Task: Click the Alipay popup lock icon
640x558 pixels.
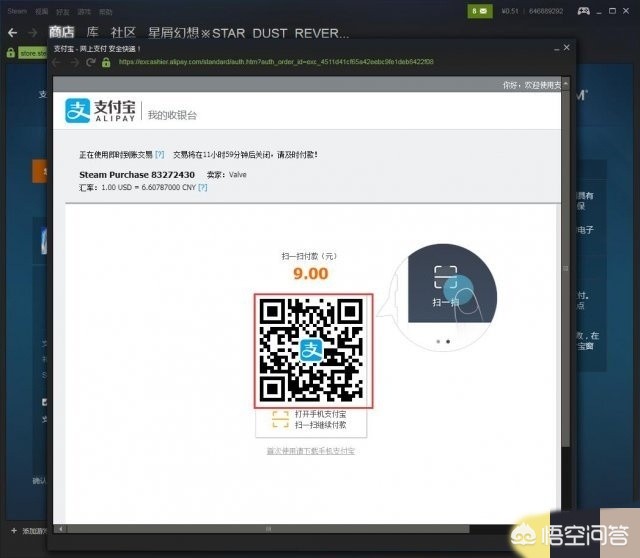Action: [x=106, y=62]
